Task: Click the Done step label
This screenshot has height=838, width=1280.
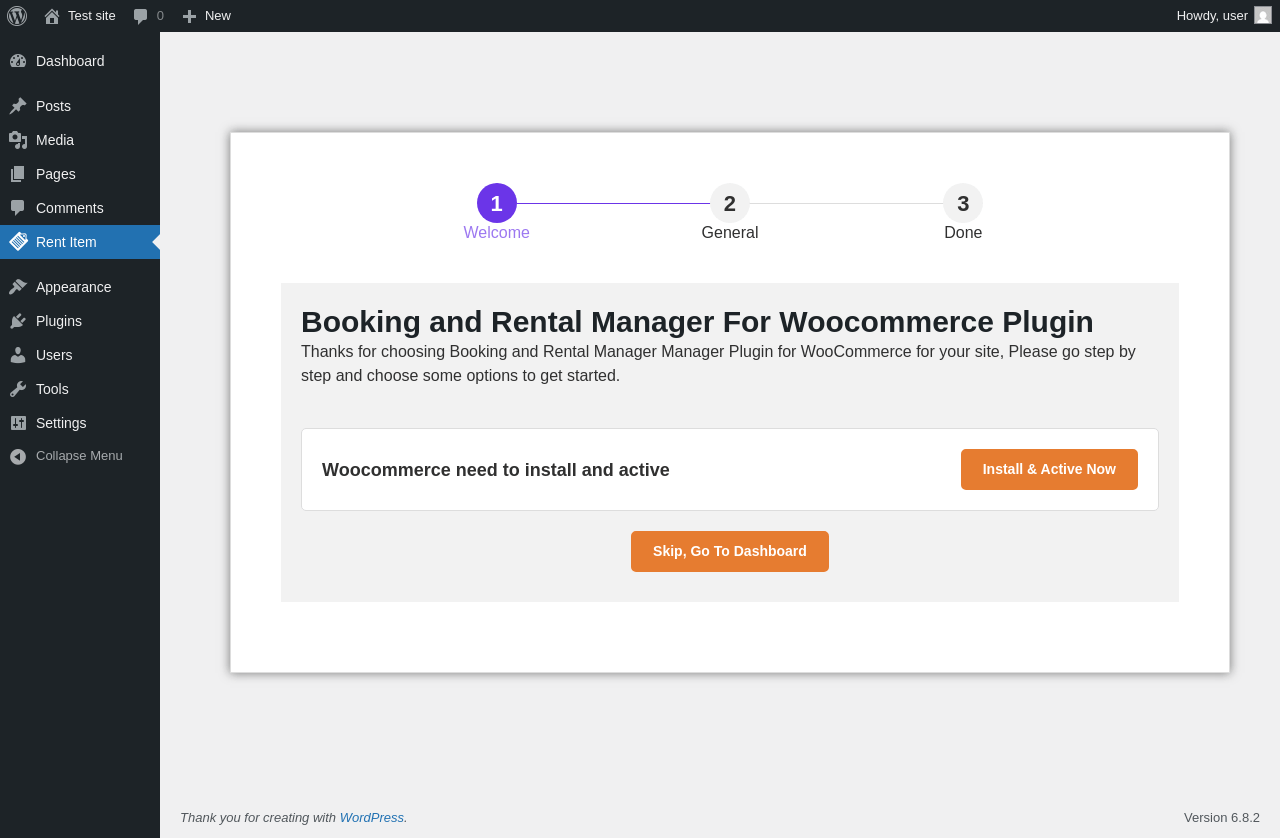Action: point(963,233)
